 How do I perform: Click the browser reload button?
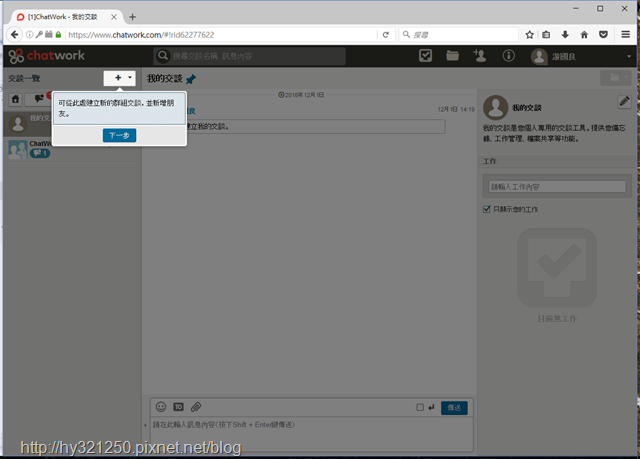[x=386, y=35]
